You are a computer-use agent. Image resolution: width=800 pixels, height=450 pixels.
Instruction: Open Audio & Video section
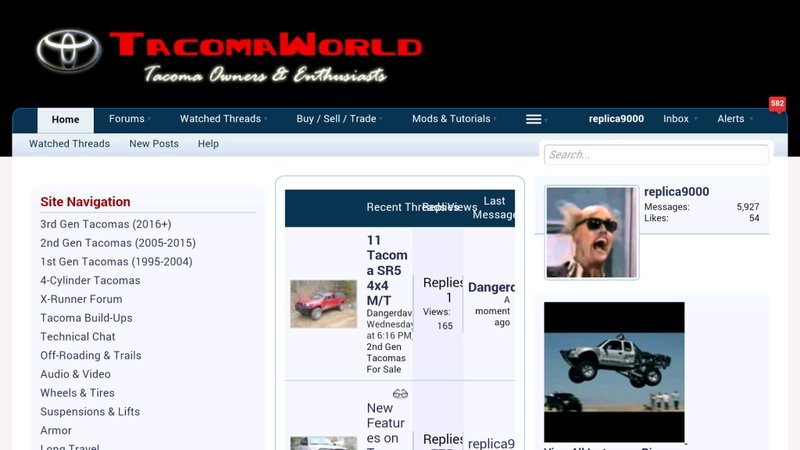(76, 374)
